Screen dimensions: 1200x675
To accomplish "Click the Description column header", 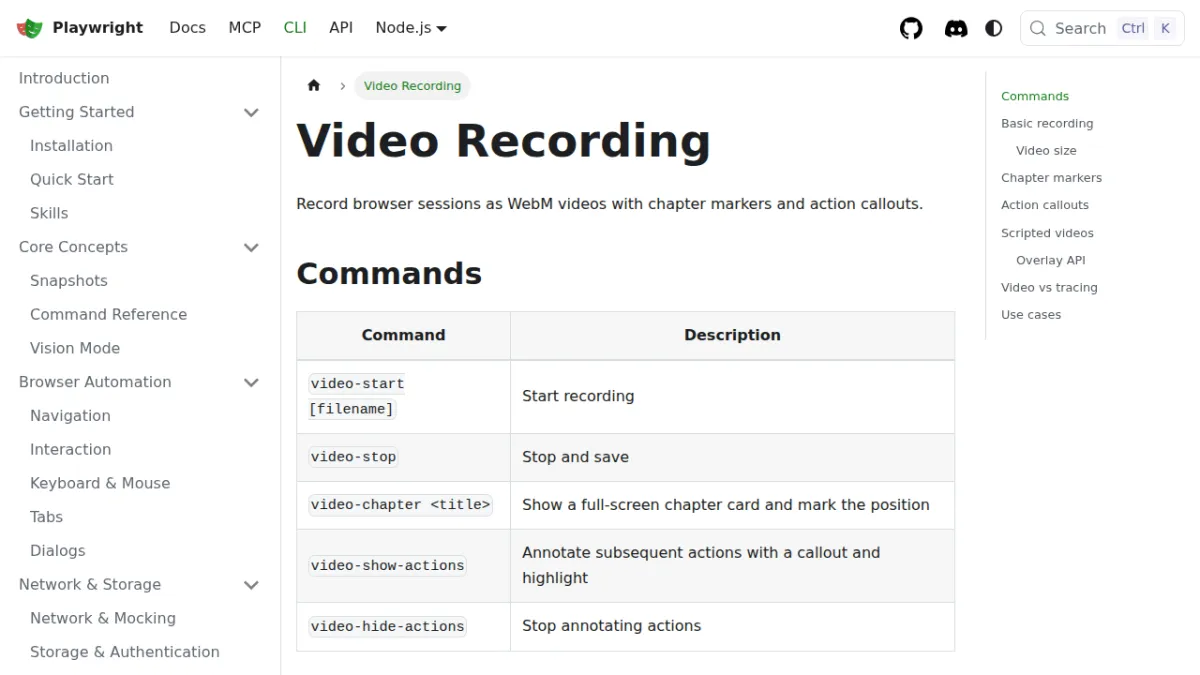I will tap(733, 336).
